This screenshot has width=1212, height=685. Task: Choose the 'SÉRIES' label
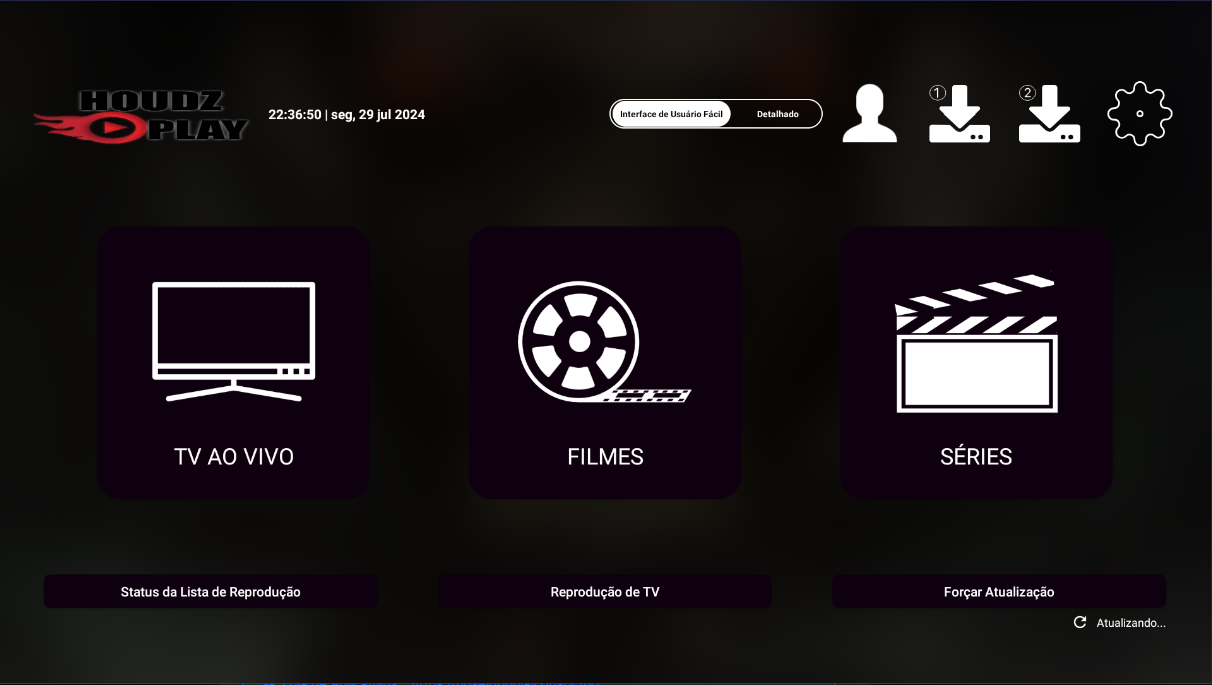(x=976, y=457)
